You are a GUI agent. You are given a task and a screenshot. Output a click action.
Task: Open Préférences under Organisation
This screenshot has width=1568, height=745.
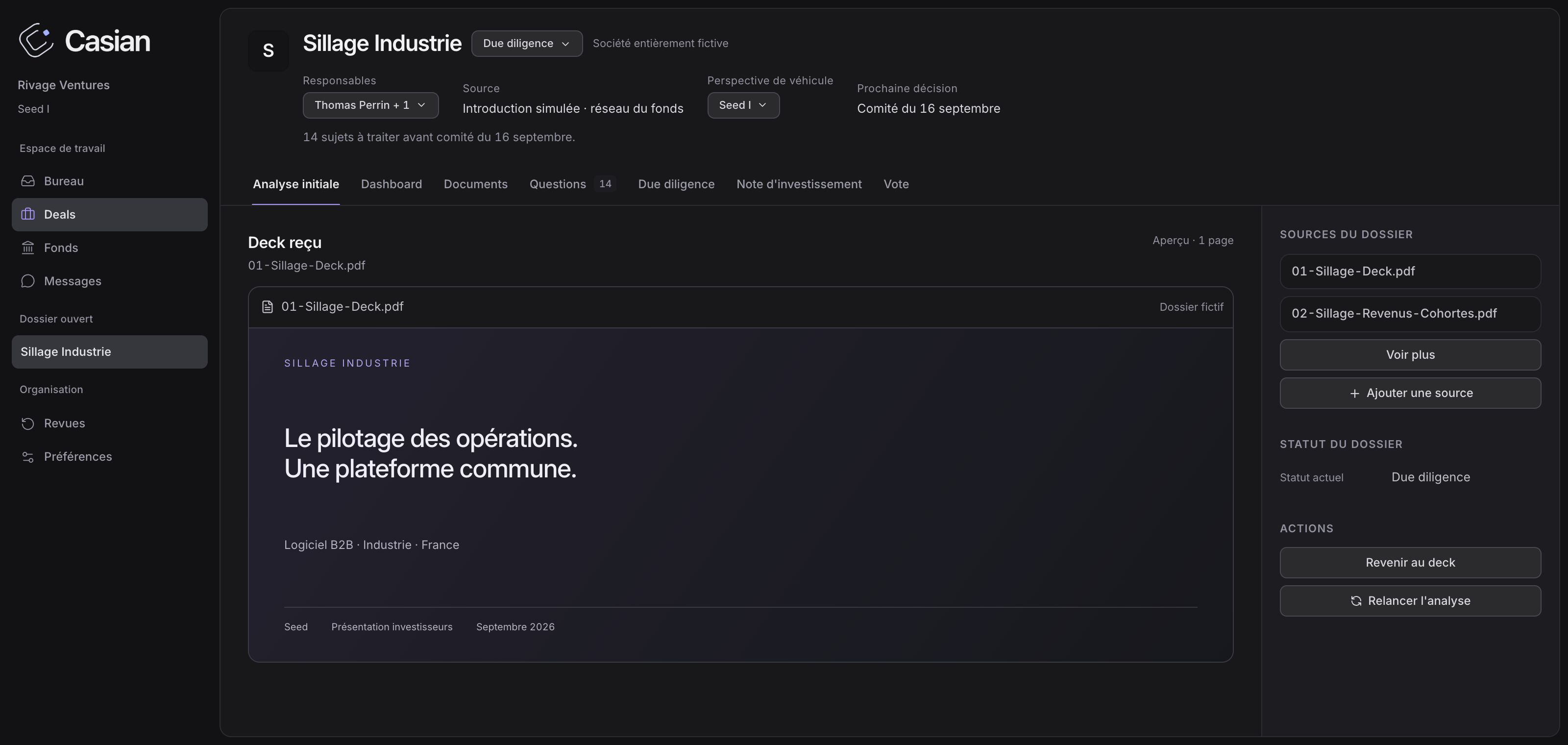tap(110, 457)
